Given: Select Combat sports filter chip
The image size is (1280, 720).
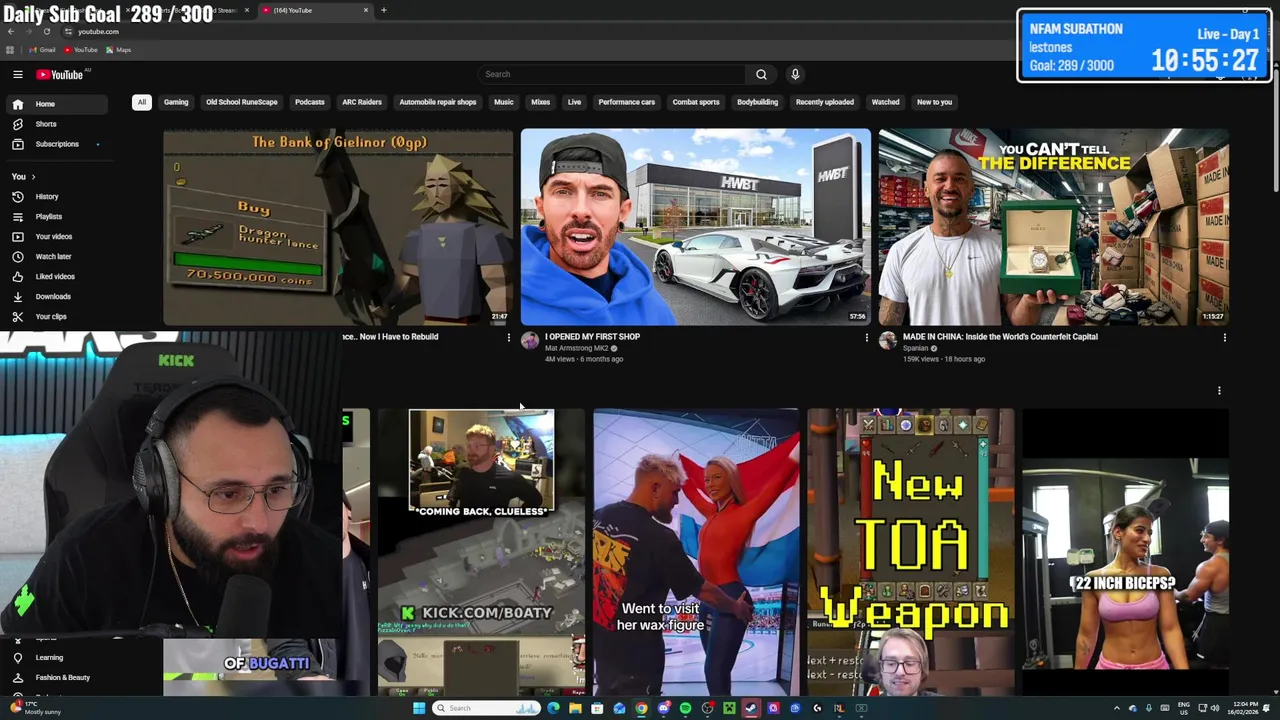Looking at the screenshot, I should [x=696, y=102].
